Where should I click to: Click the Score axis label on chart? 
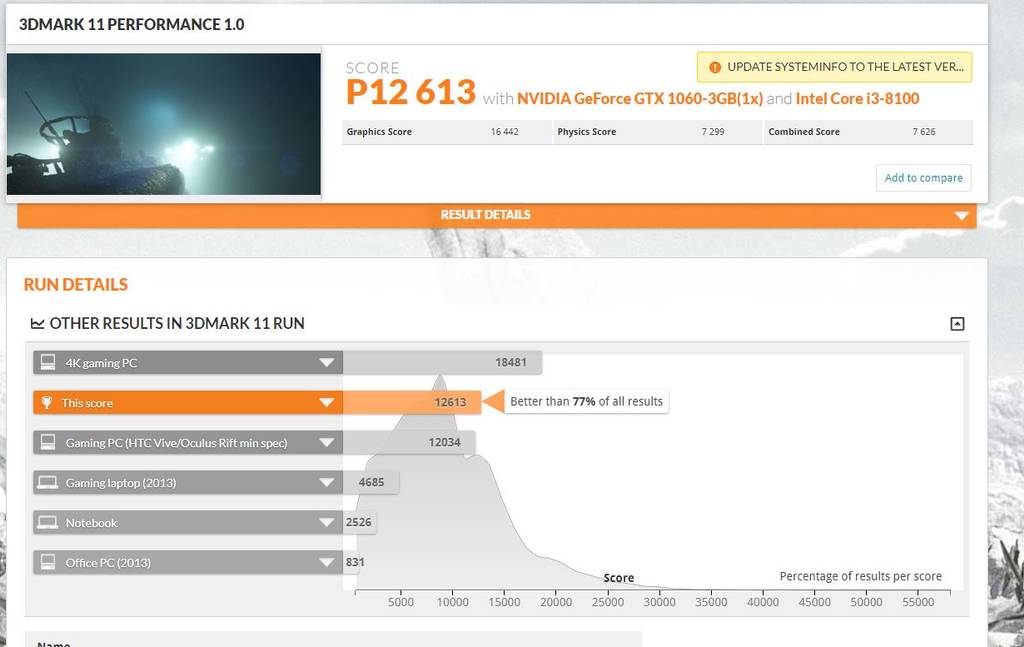click(618, 578)
